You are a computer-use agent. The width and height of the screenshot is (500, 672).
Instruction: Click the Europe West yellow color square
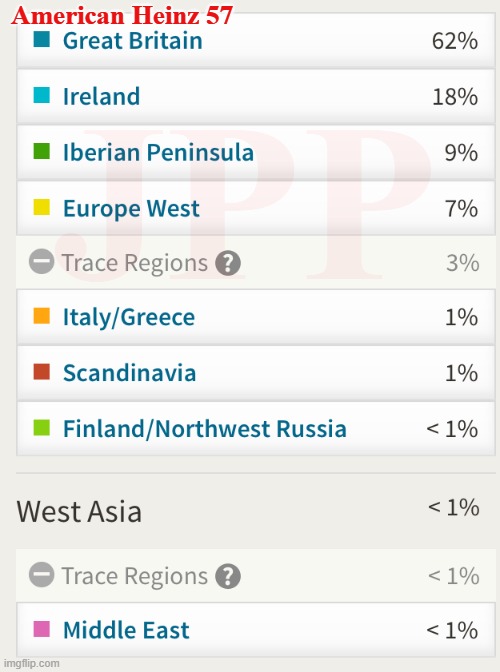[42, 207]
